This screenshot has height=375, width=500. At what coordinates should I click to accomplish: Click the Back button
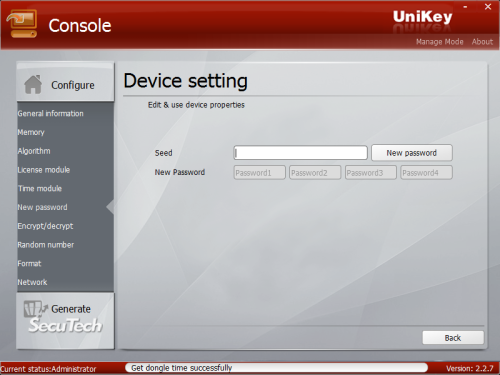click(x=453, y=338)
